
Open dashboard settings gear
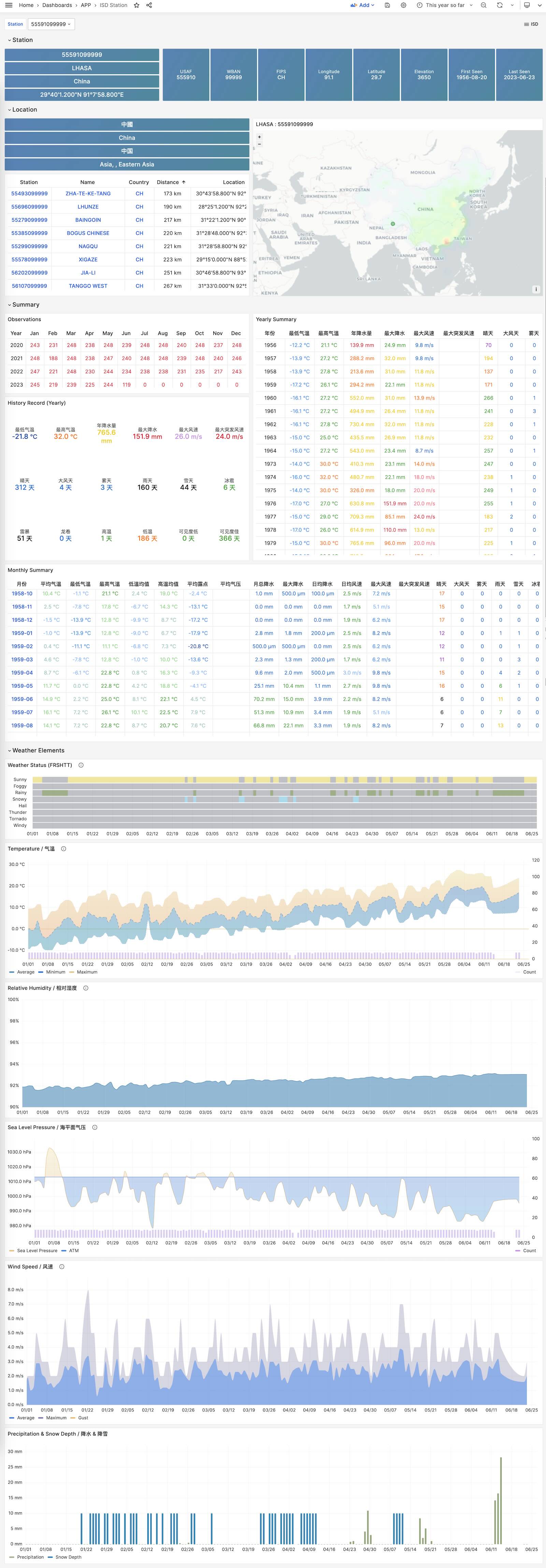(x=404, y=5)
